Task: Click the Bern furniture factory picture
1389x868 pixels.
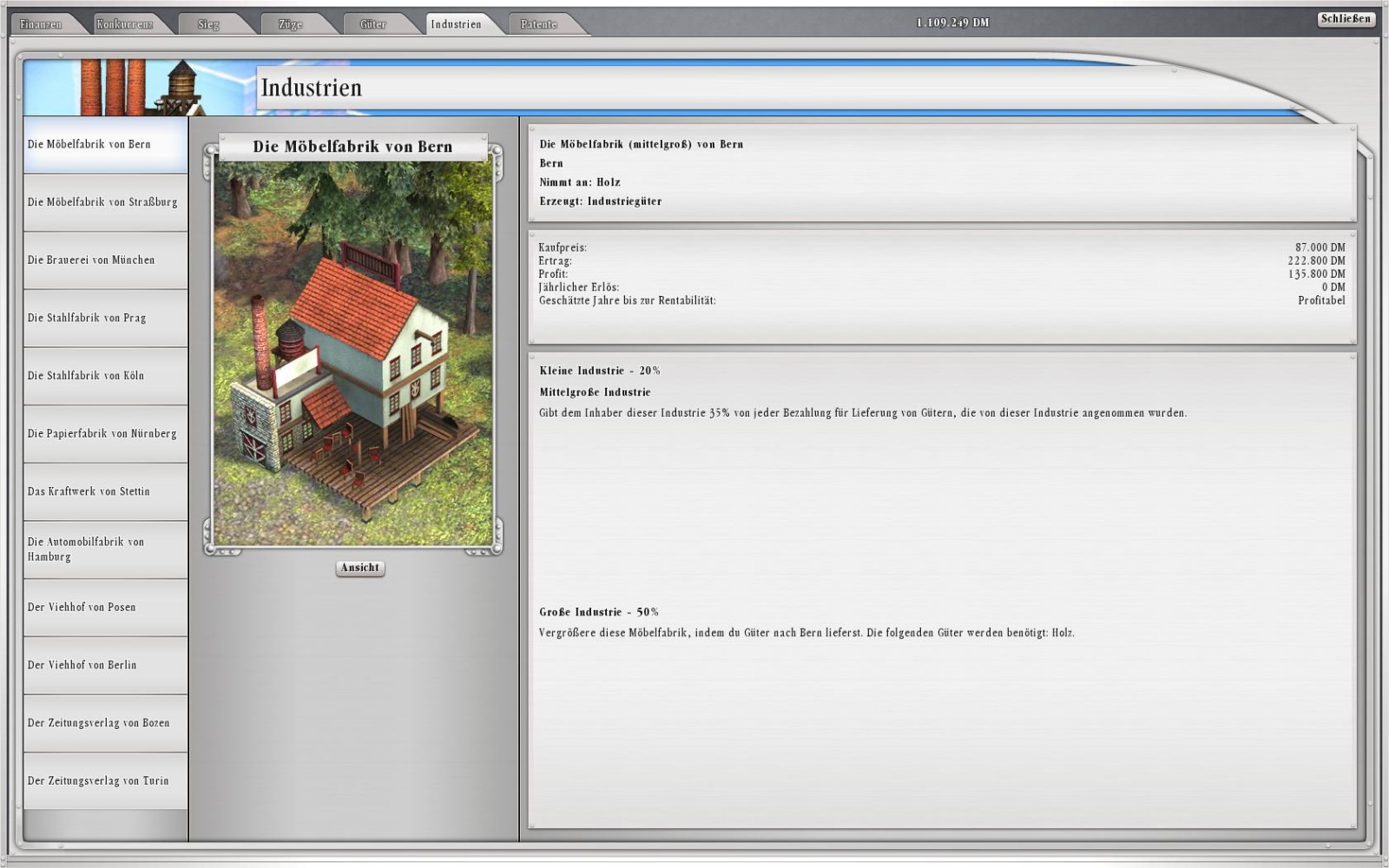Action: click(x=352, y=352)
